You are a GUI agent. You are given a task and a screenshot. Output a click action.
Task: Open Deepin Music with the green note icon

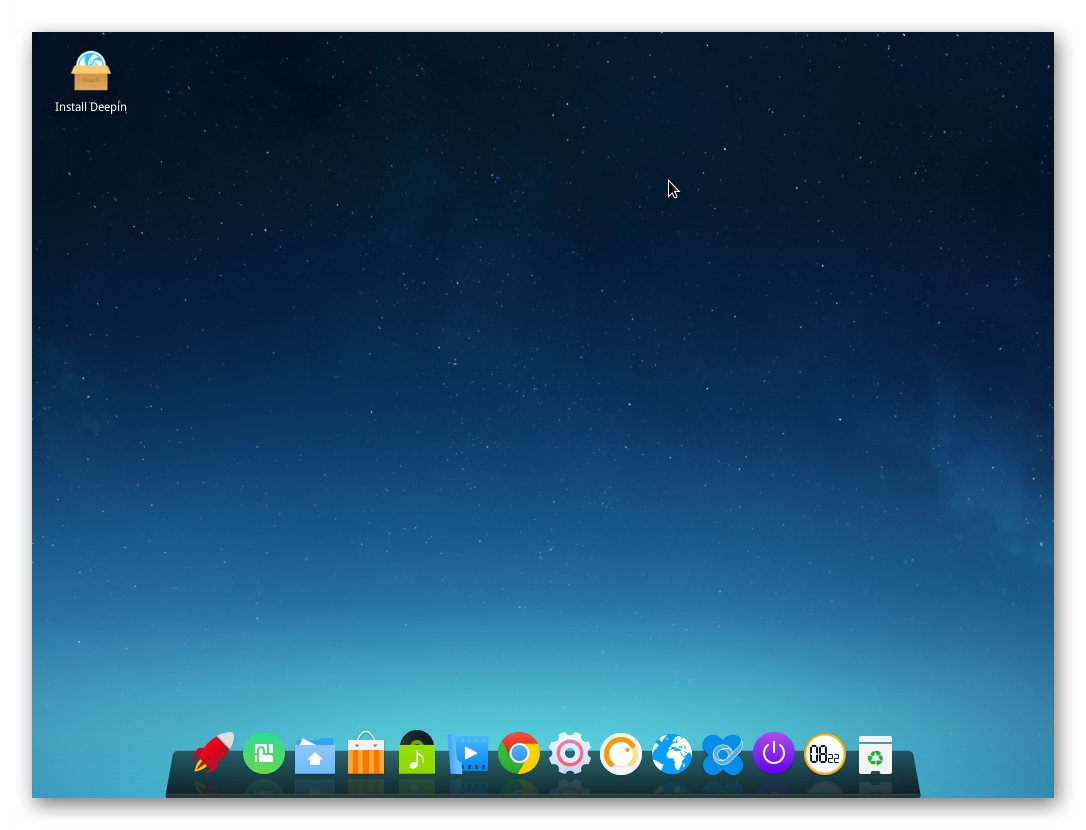[x=417, y=752]
